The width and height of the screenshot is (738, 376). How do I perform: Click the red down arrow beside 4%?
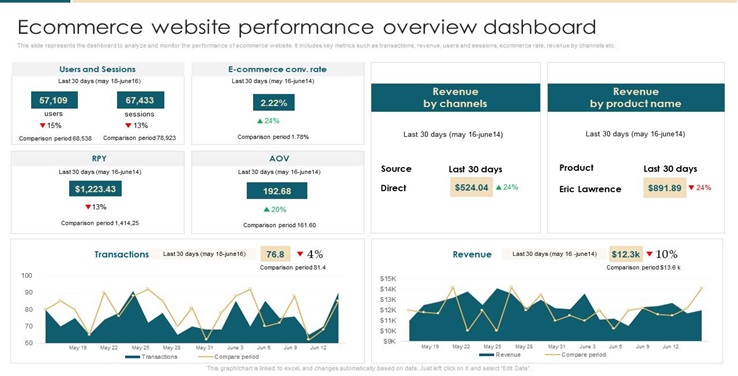pyautogui.click(x=300, y=254)
